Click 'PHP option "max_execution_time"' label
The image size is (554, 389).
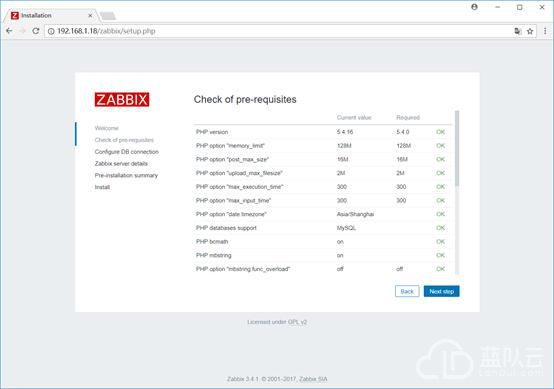click(240, 187)
